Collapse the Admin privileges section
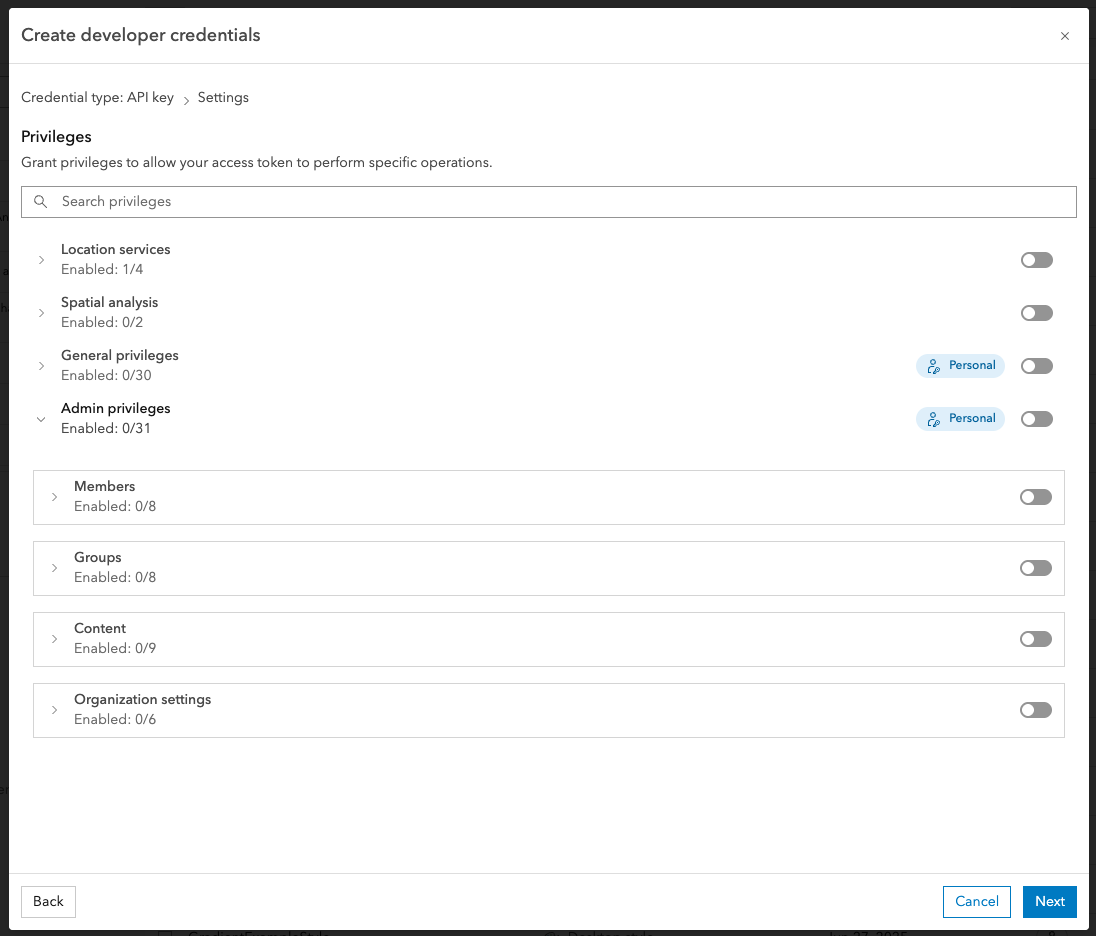The image size is (1096, 936). point(40,418)
